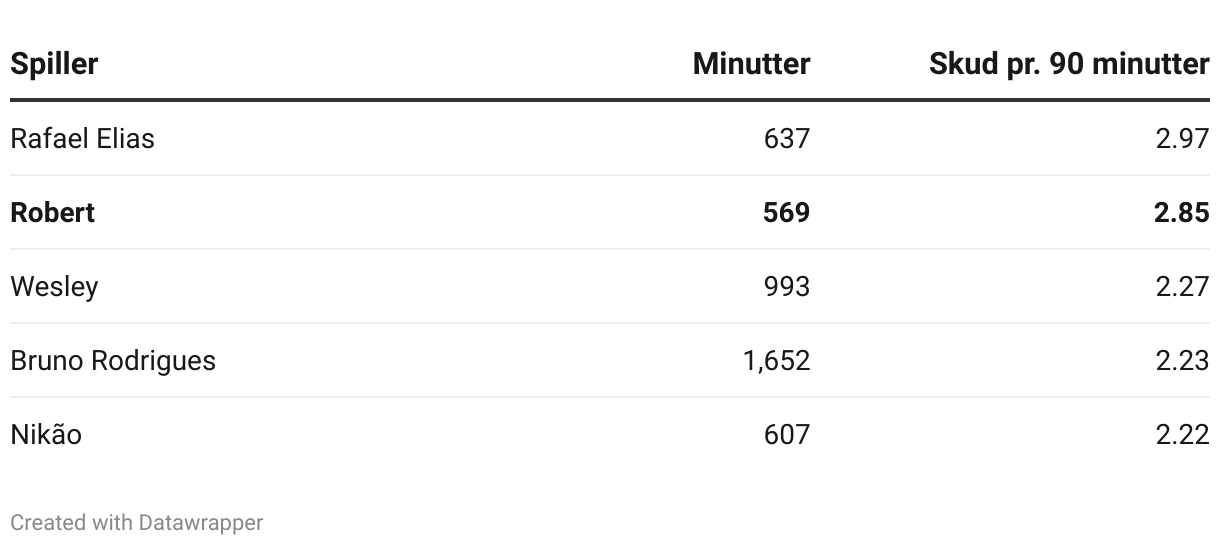The image size is (1220, 546).
Task: Click the 607 minutes value
Action: pyautogui.click(x=787, y=434)
